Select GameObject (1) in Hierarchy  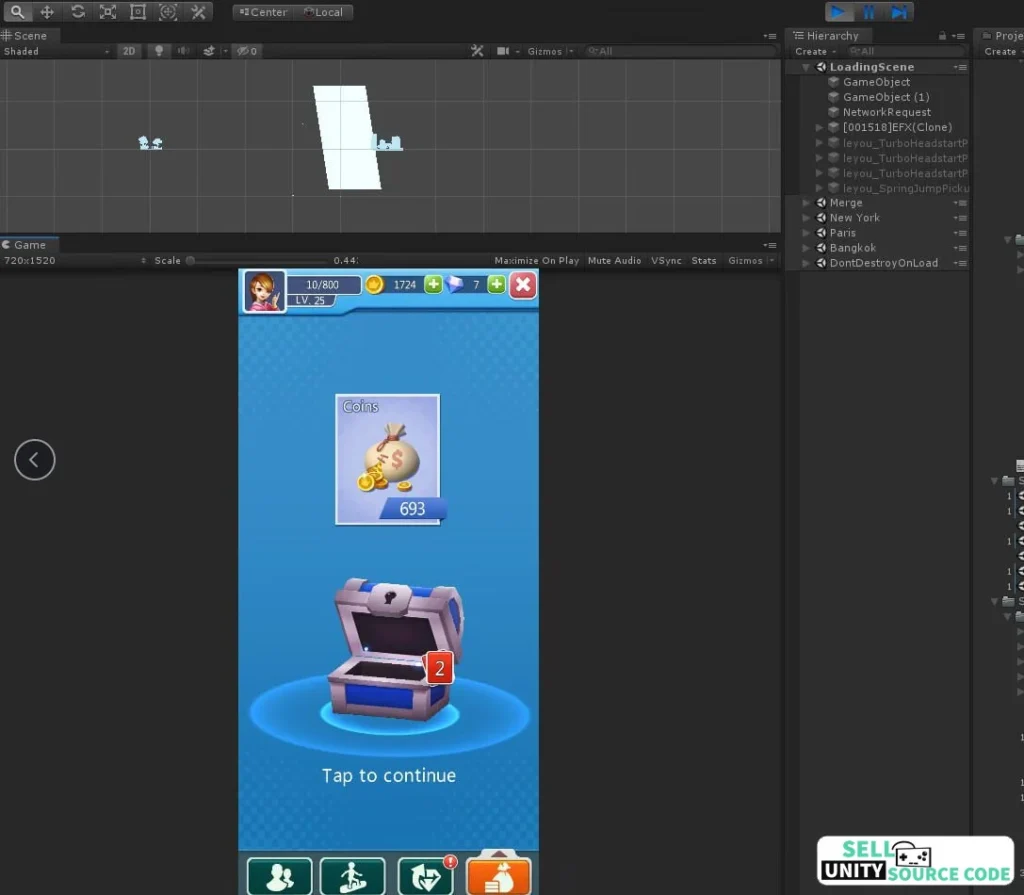[x=886, y=97]
